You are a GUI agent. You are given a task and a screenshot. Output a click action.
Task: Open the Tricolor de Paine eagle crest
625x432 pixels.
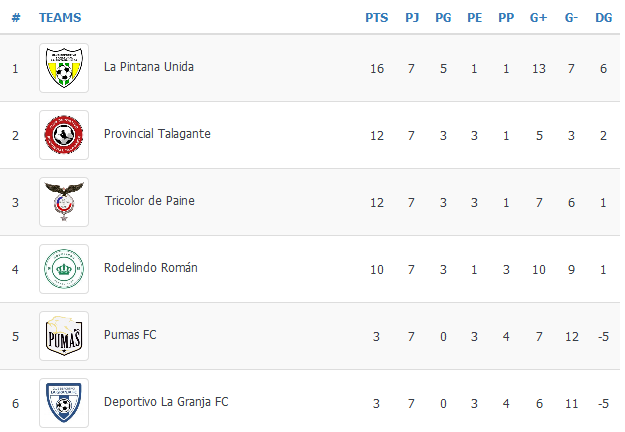[x=64, y=202]
